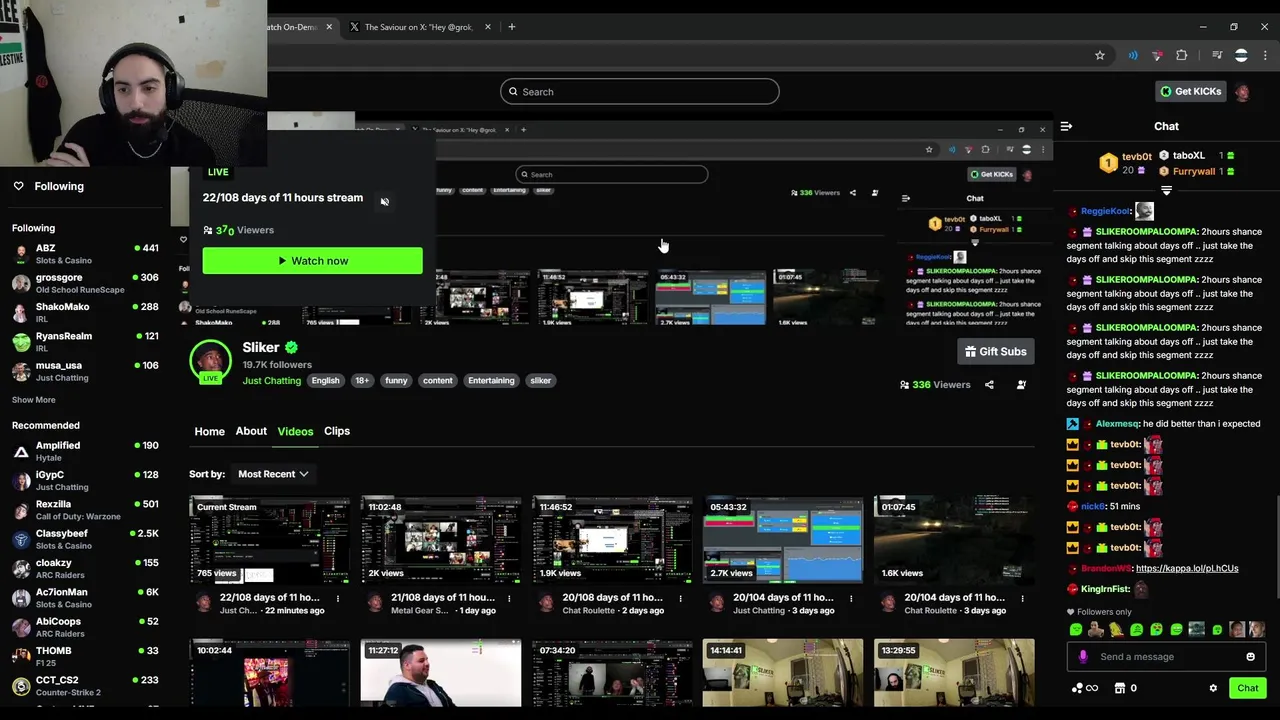Open ShakoMako channel in sidebar

click(85, 313)
